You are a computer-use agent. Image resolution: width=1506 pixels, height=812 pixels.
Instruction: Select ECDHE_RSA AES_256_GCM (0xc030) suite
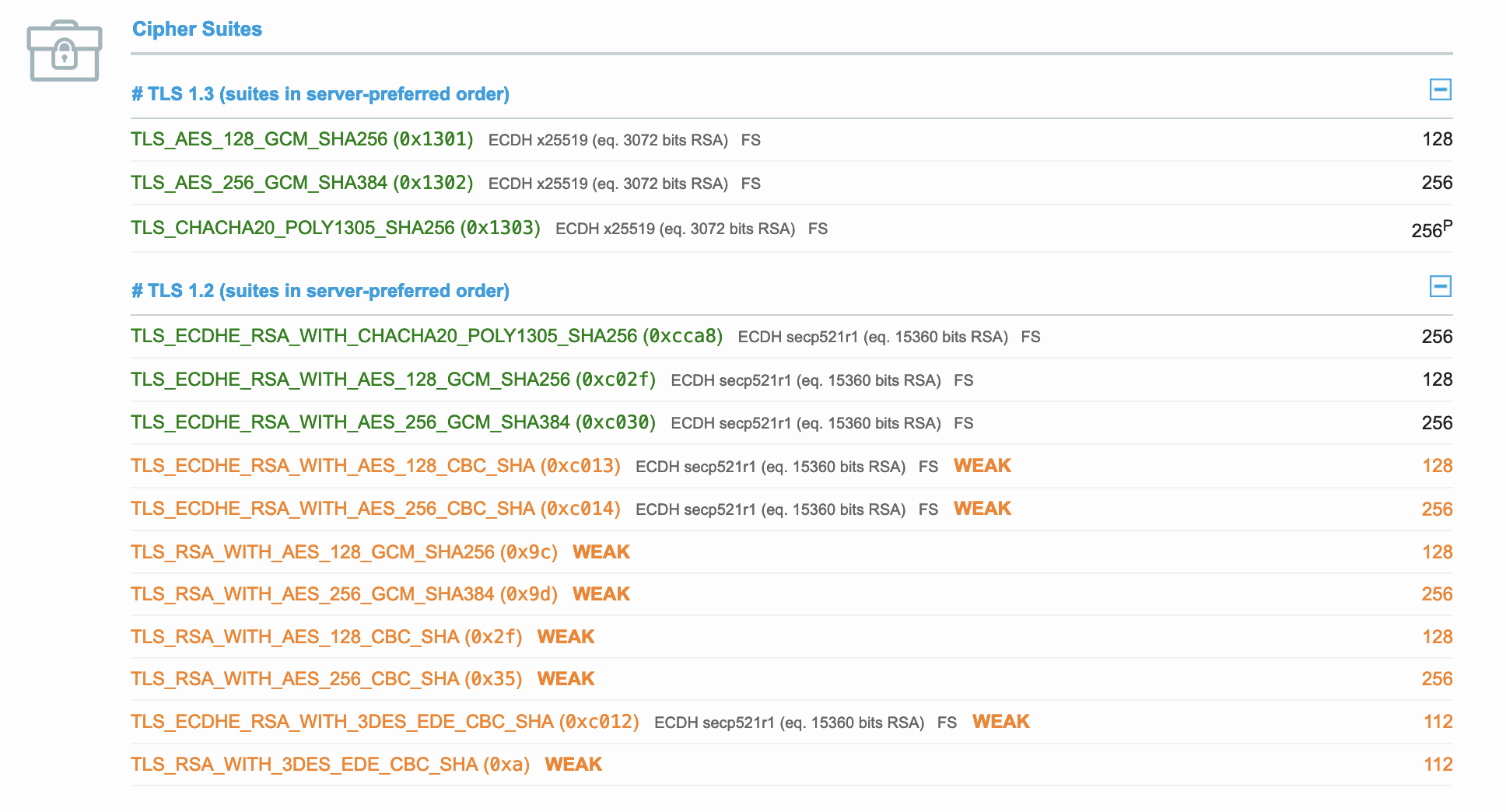click(x=393, y=422)
